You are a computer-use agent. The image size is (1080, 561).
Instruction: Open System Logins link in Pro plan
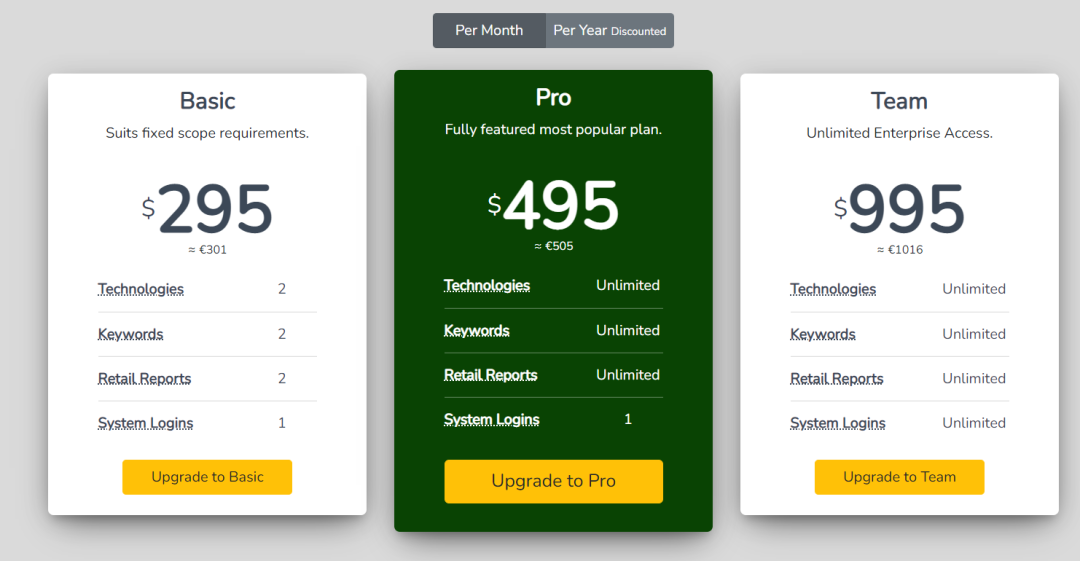pos(492,420)
